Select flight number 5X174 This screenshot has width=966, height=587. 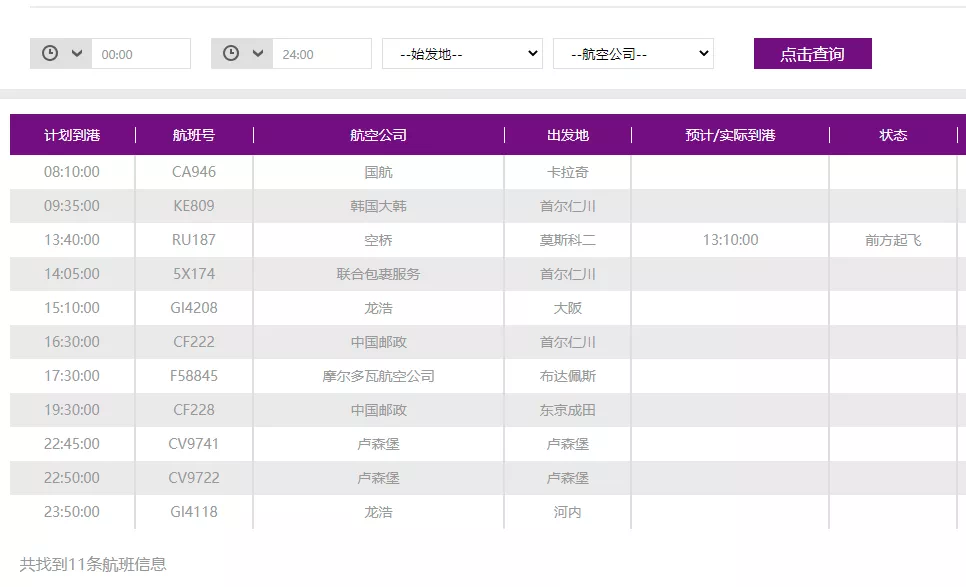tap(194, 273)
